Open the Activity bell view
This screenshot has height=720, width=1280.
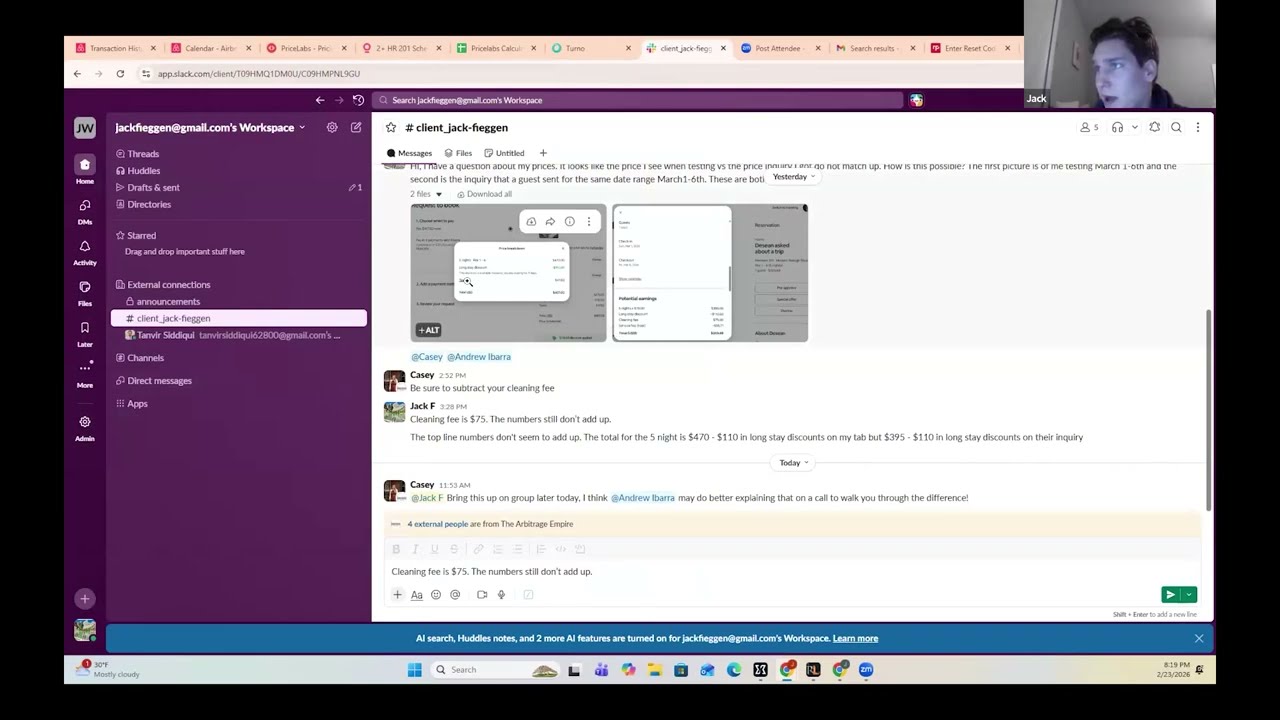coord(85,250)
